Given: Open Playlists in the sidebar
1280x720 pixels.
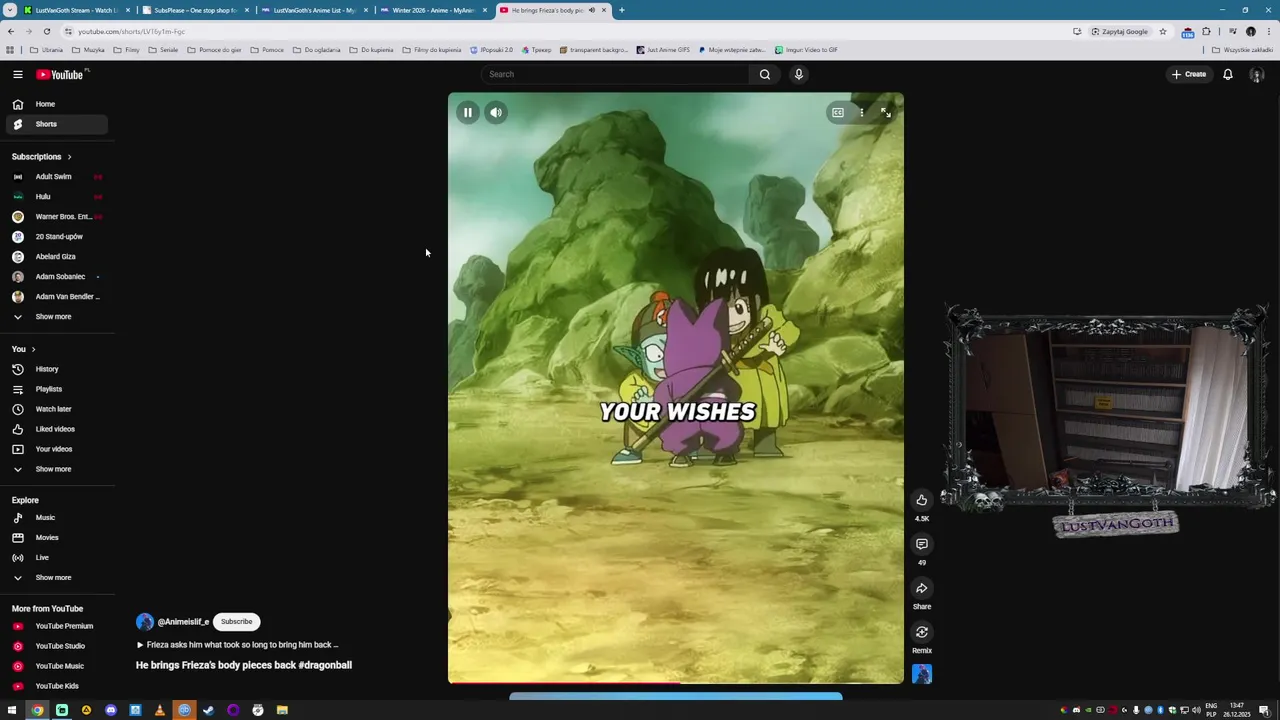Looking at the screenshot, I should 56,389.
